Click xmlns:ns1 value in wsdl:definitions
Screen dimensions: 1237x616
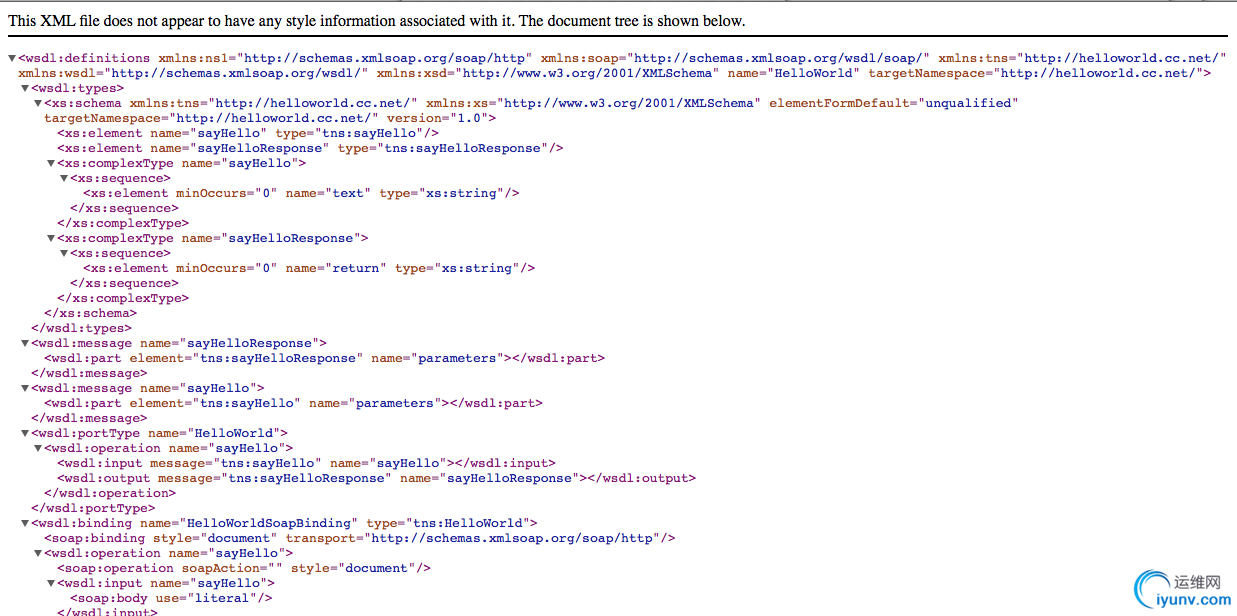[385, 58]
